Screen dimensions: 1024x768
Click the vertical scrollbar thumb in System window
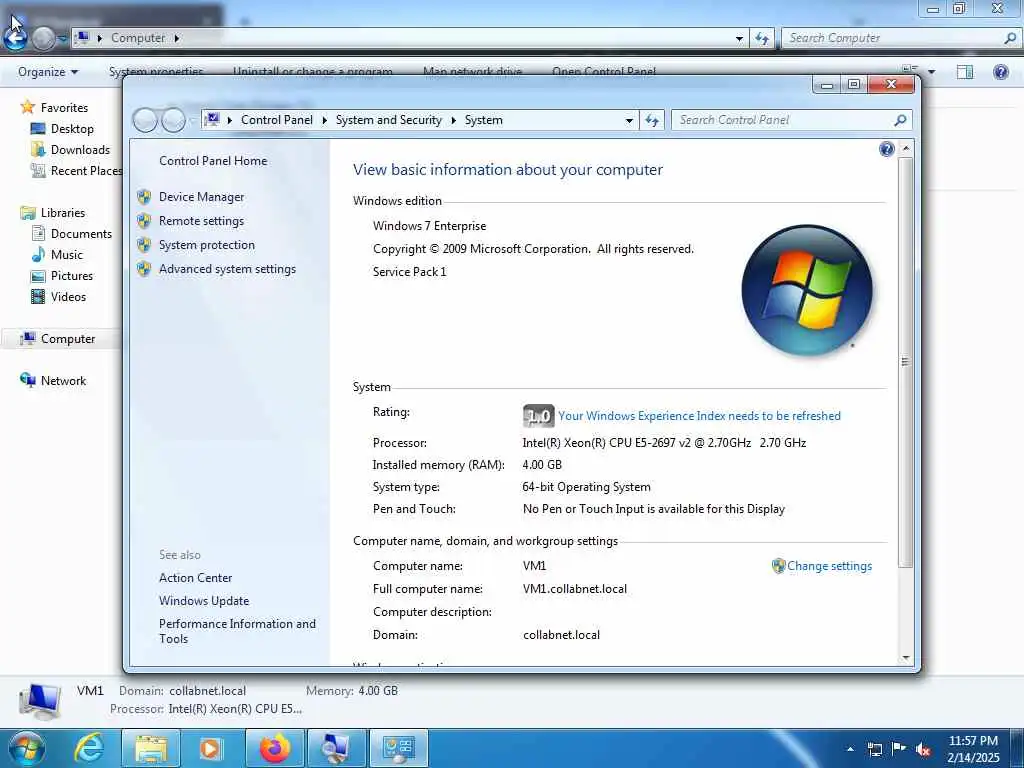(906, 361)
